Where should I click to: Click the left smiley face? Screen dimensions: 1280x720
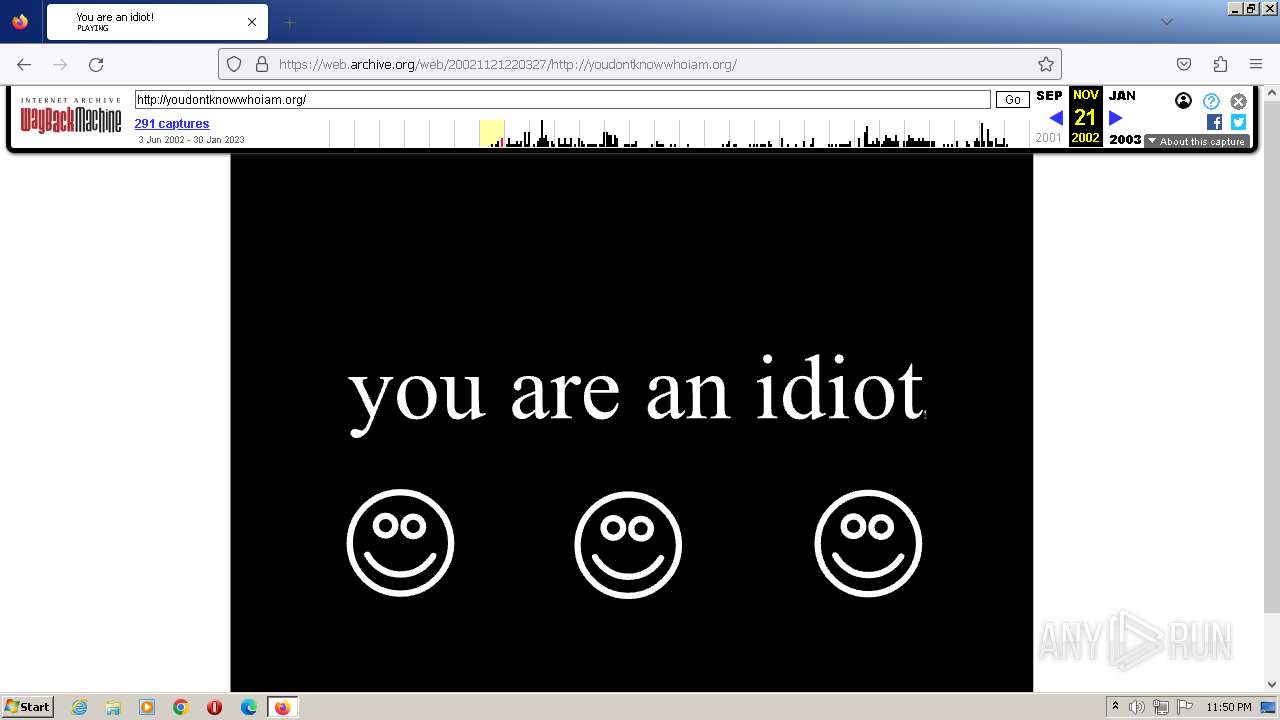[400, 543]
